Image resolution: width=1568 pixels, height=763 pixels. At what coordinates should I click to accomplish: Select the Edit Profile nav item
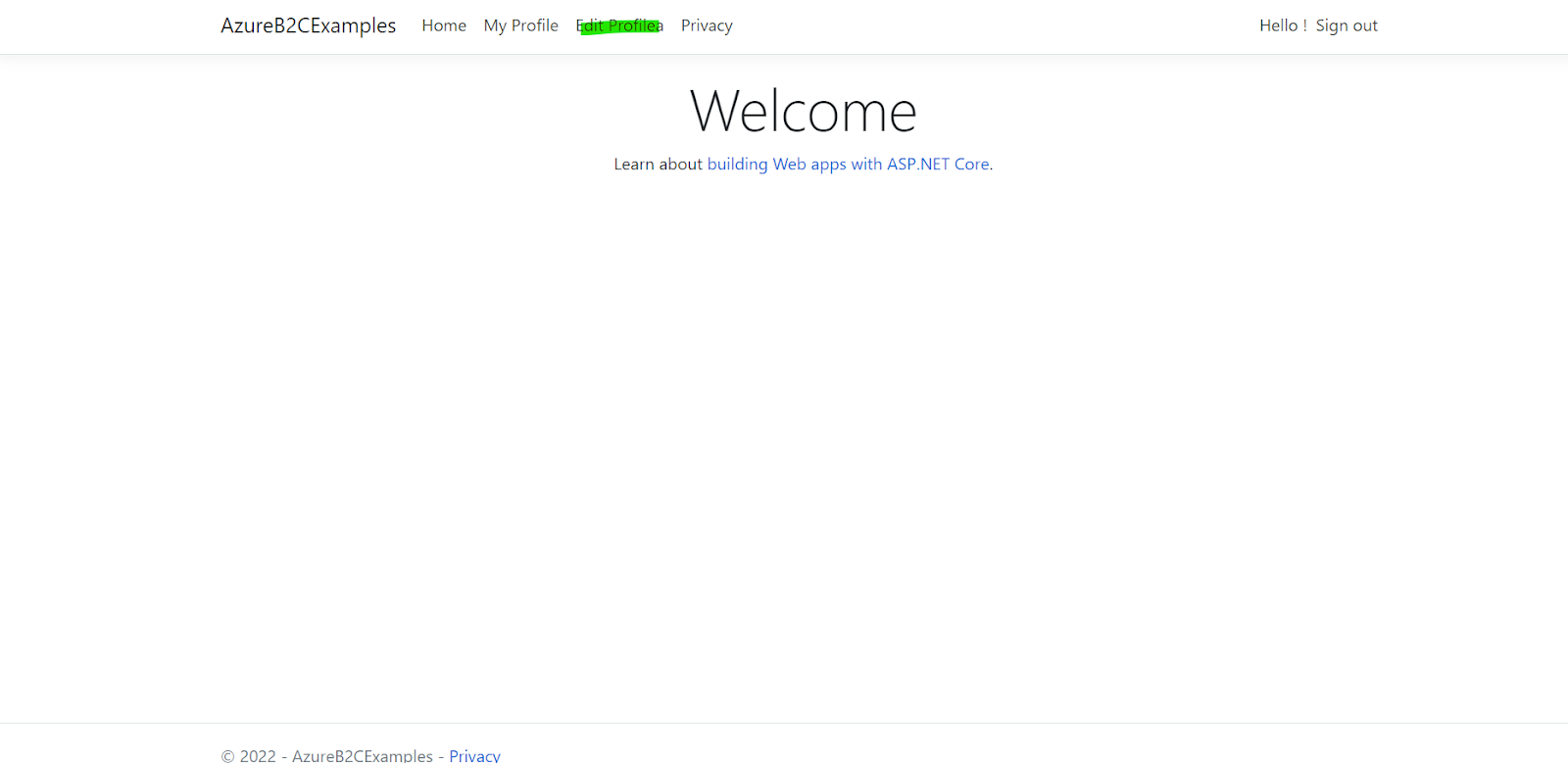tap(619, 25)
